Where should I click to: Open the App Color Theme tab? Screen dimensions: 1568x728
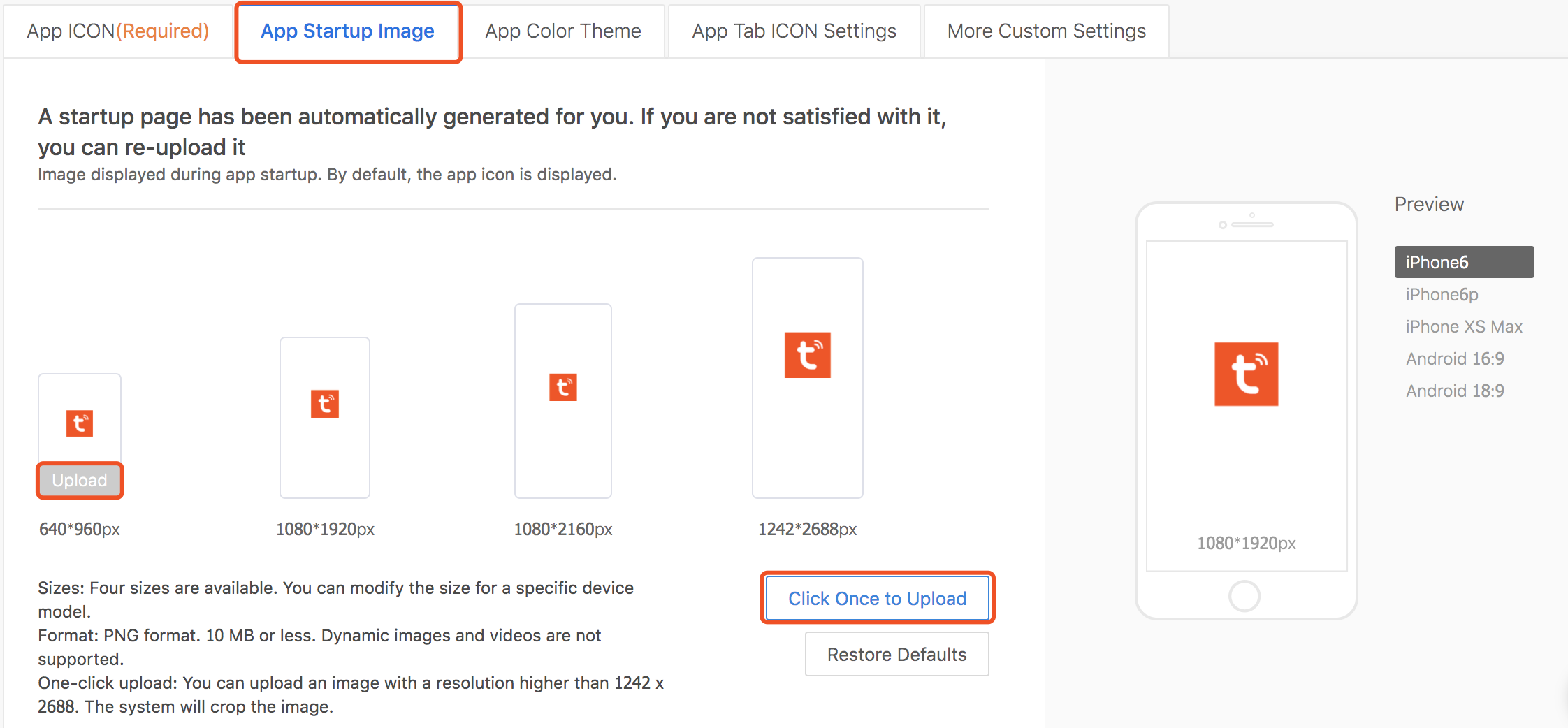click(563, 31)
